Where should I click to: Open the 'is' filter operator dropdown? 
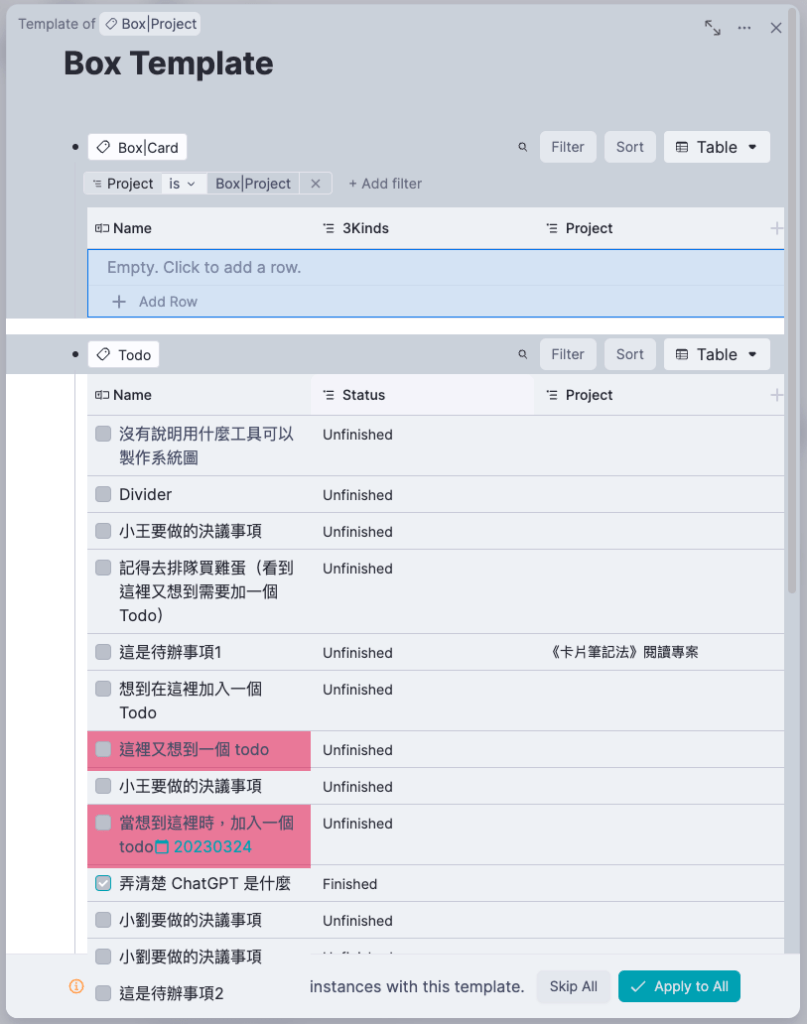click(x=182, y=184)
